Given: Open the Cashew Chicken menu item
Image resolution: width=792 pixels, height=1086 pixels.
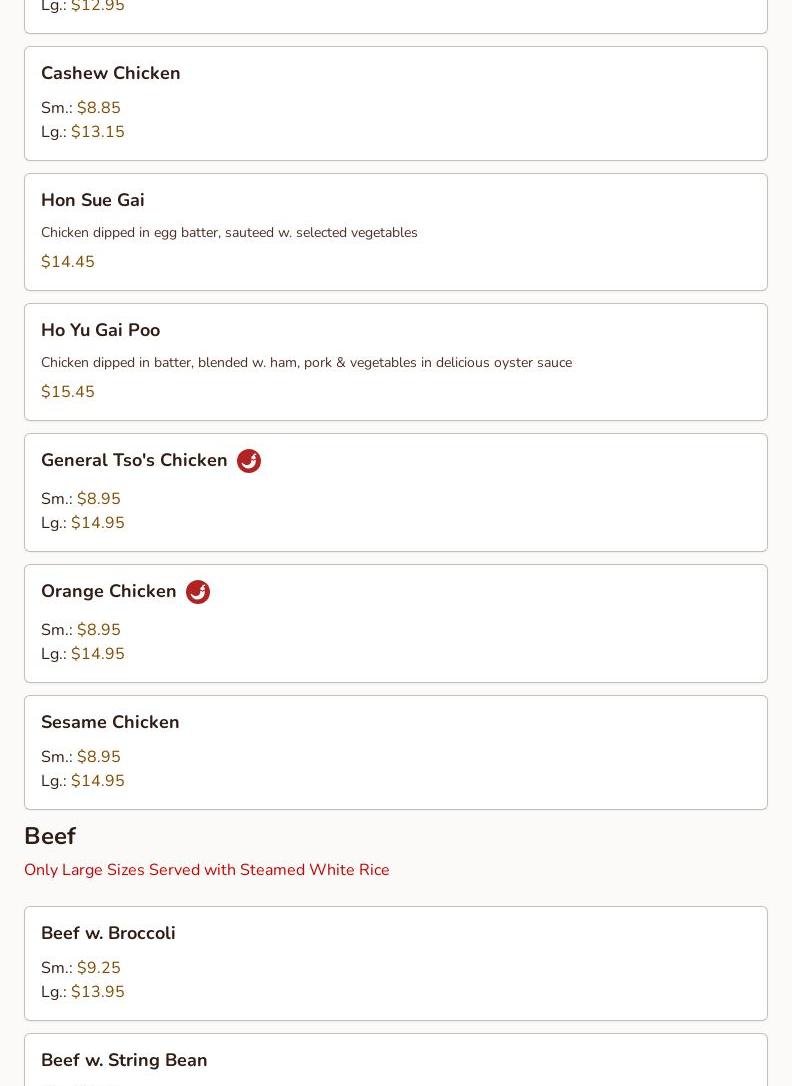Looking at the screenshot, I should (x=396, y=104).
